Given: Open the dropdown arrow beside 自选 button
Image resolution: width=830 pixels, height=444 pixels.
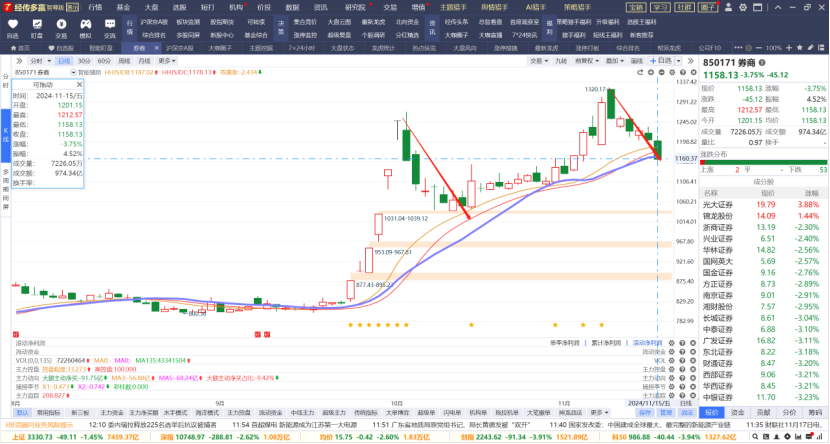Looking at the screenshot, I should [x=679, y=61].
